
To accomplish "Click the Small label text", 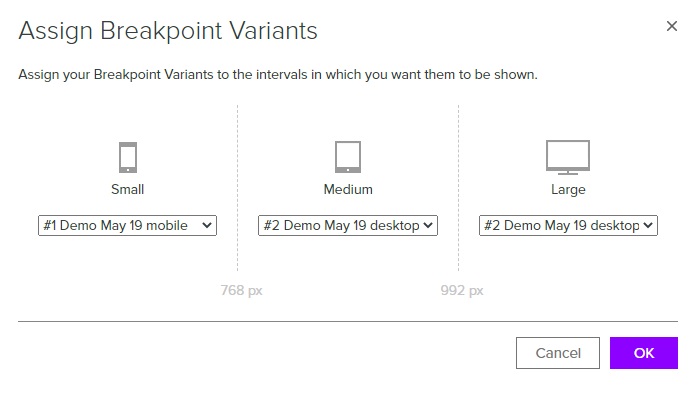I will click(127, 189).
